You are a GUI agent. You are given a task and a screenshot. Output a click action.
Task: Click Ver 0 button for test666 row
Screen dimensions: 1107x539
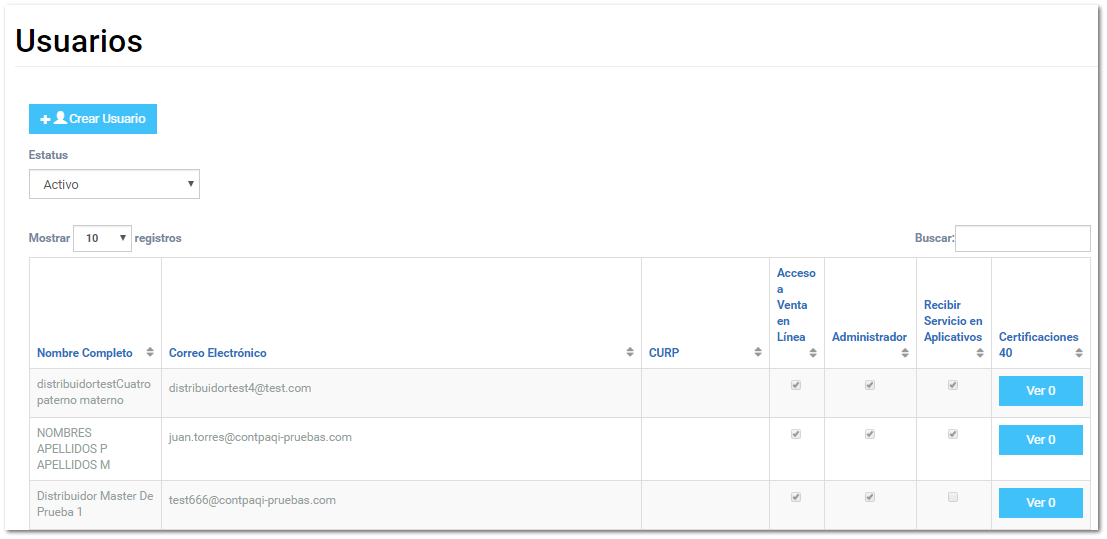pos(1040,503)
